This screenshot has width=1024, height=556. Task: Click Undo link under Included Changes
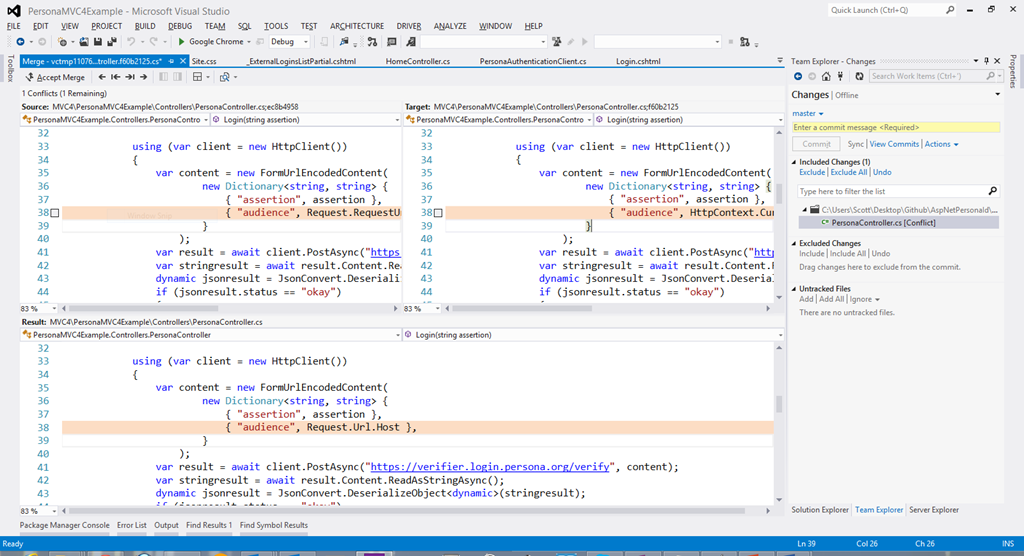882,172
